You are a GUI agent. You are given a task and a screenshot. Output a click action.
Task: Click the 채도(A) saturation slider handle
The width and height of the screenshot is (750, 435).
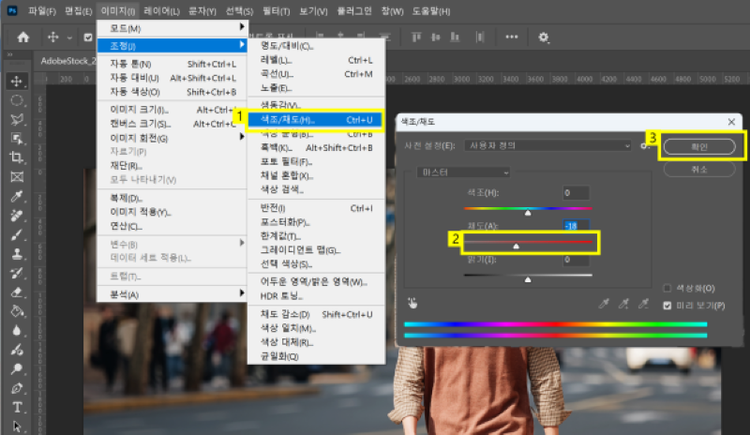coord(516,246)
